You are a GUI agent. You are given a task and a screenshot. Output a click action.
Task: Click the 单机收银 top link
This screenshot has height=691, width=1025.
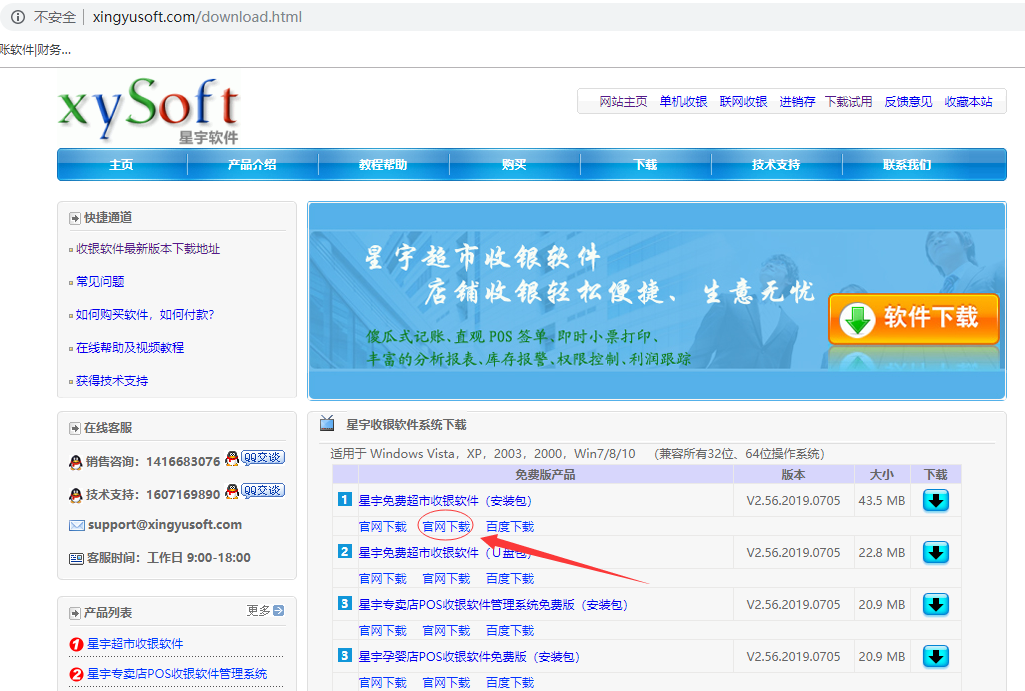(x=683, y=101)
